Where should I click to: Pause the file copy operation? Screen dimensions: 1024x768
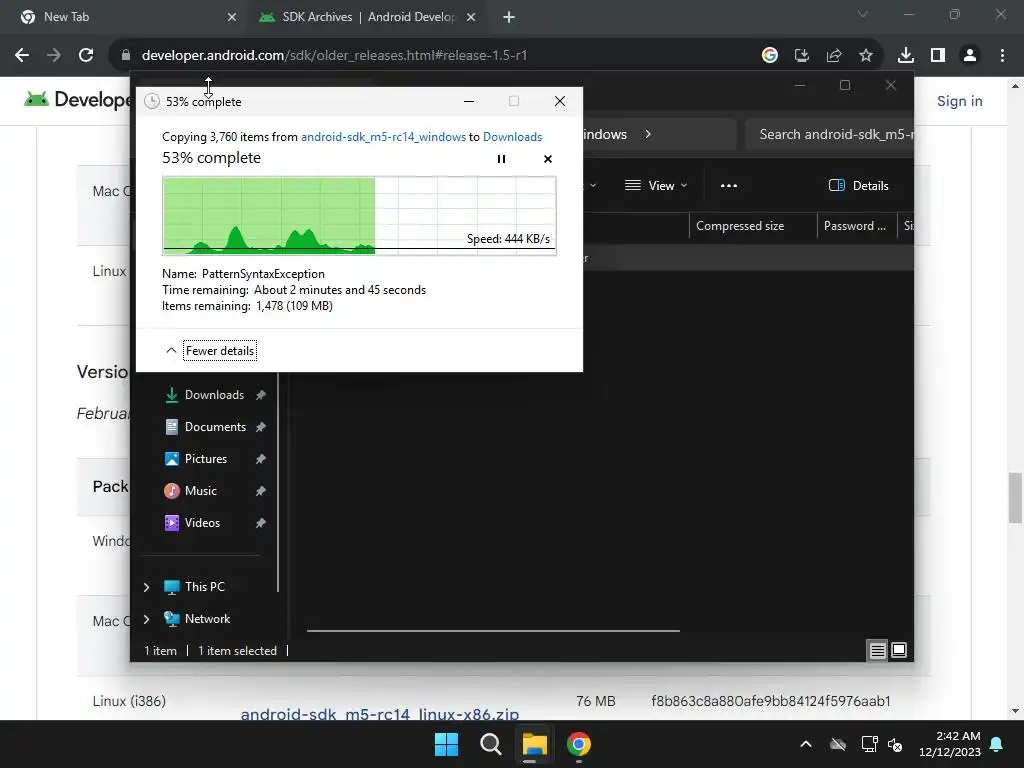click(501, 159)
